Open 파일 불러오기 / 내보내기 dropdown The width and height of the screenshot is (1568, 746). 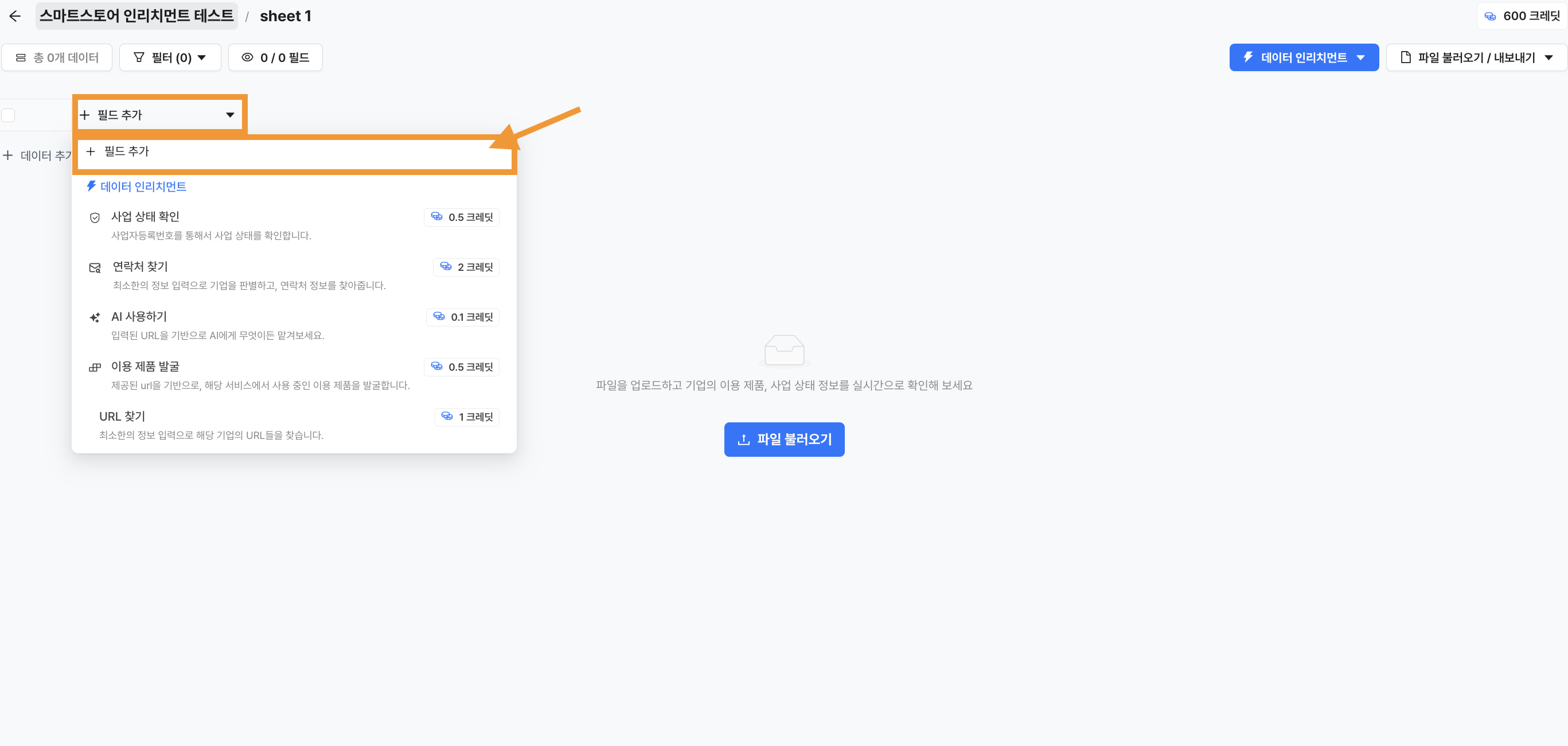1476,57
